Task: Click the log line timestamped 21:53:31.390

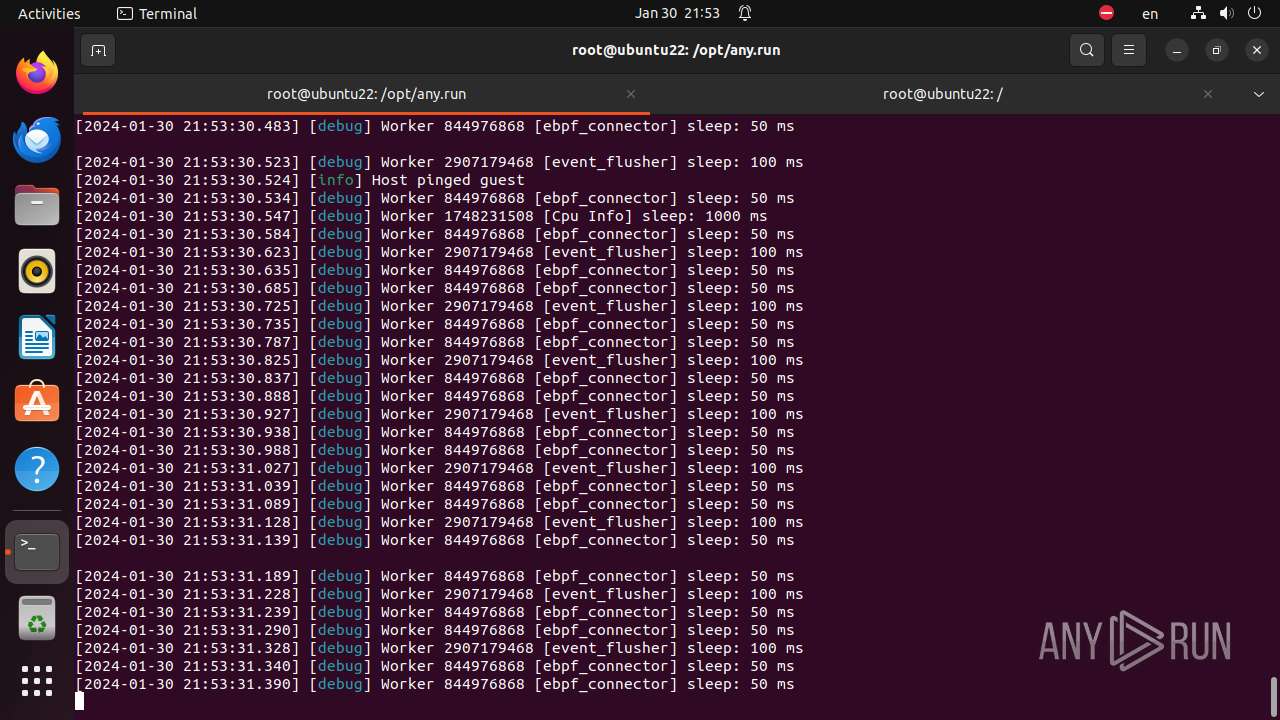Action: tap(435, 684)
